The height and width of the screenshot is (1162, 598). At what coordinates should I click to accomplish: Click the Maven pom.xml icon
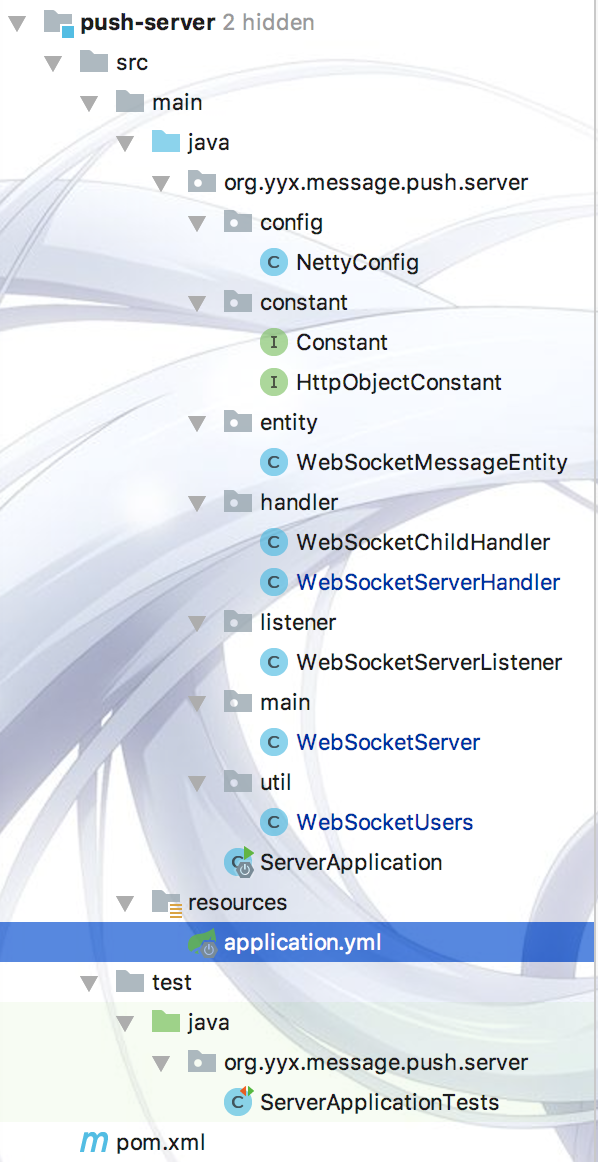(94, 1143)
